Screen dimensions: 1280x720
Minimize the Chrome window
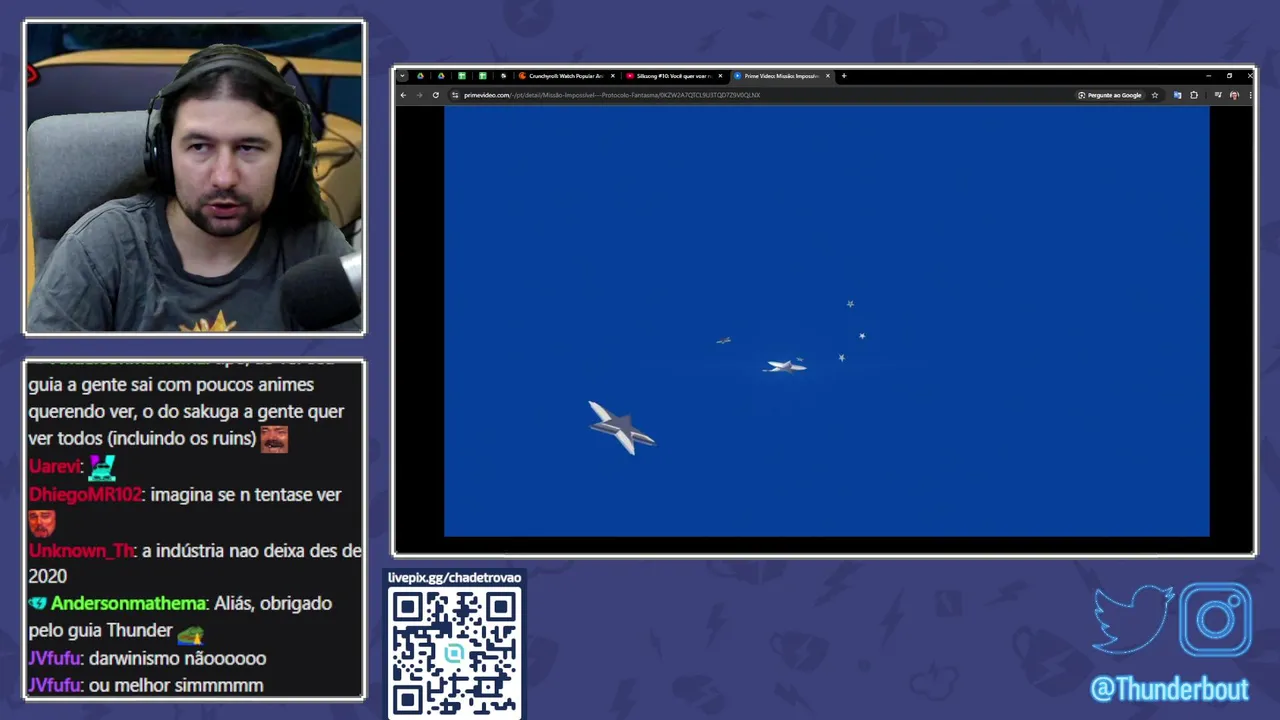tap(1208, 76)
